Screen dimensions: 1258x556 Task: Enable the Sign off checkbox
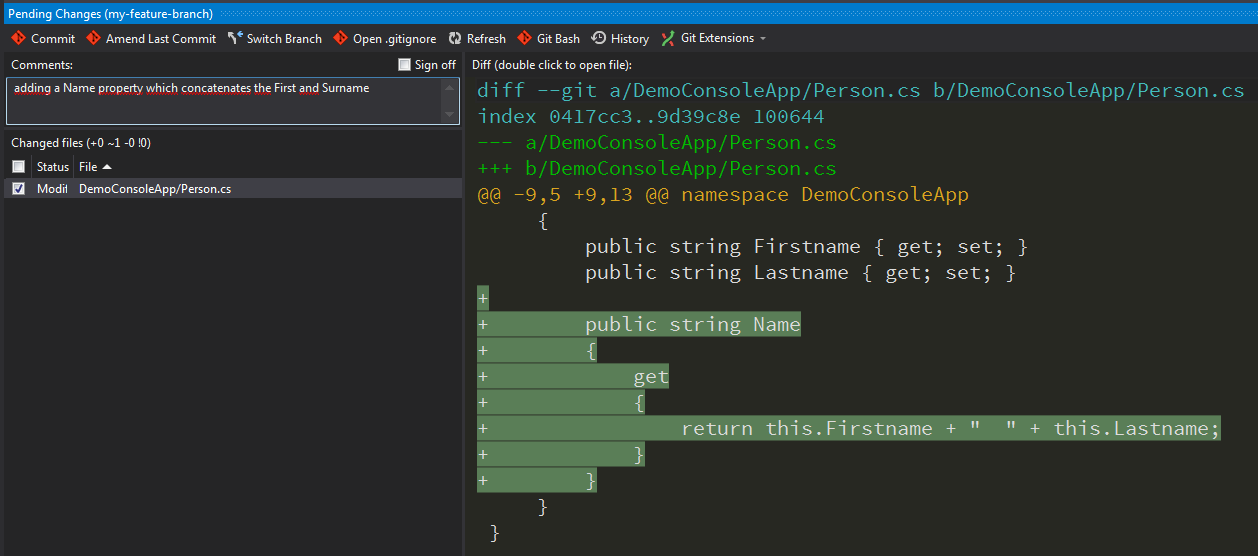tap(405, 65)
